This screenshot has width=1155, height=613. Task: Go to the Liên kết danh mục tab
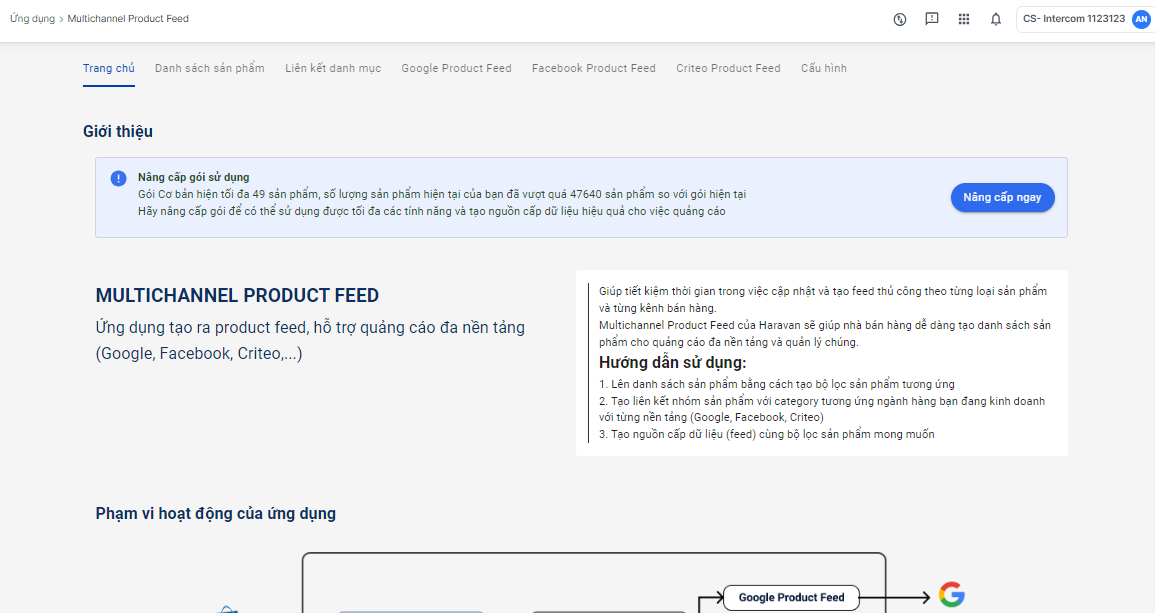(x=333, y=69)
